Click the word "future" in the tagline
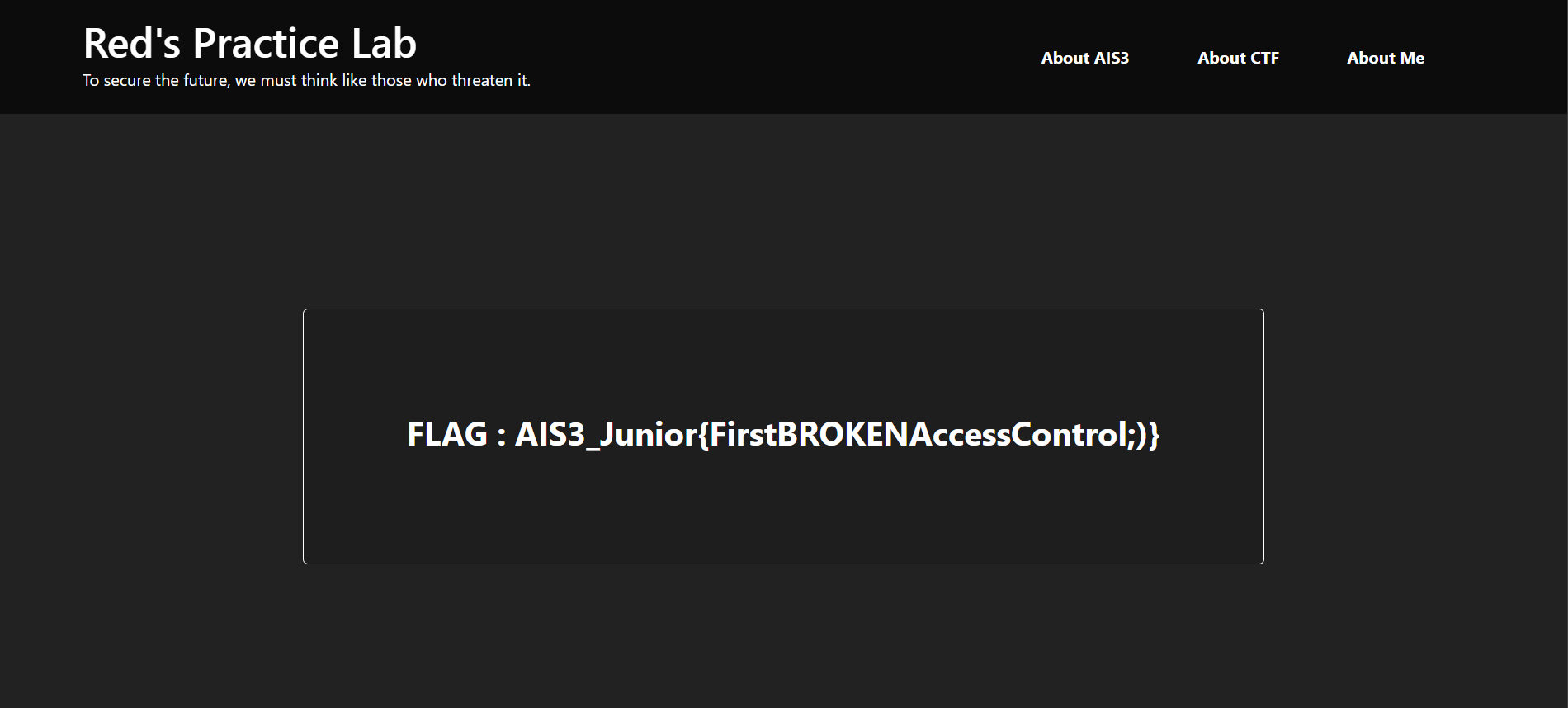1568x708 pixels. click(205, 81)
